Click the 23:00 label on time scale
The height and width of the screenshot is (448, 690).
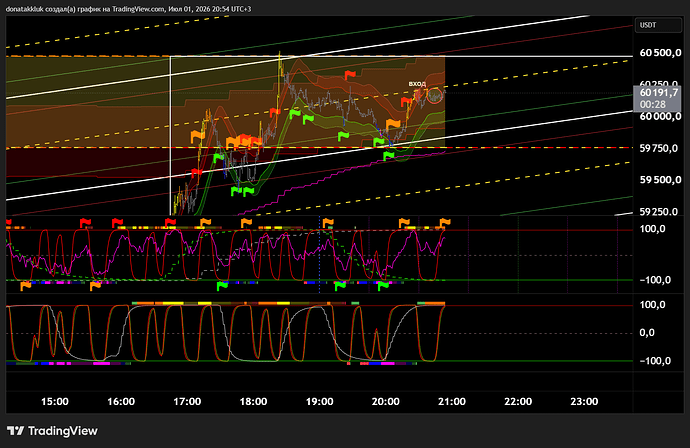tap(584, 401)
